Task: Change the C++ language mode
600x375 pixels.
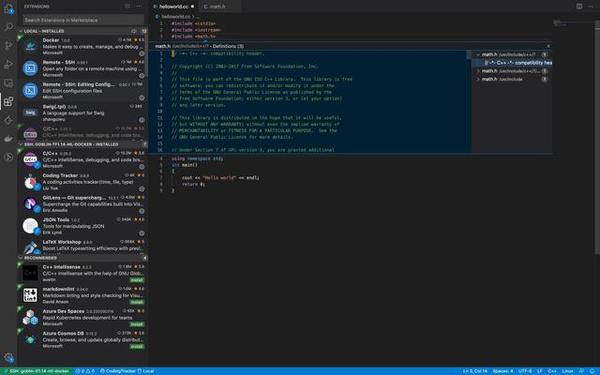Action: click(x=552, y=371)
